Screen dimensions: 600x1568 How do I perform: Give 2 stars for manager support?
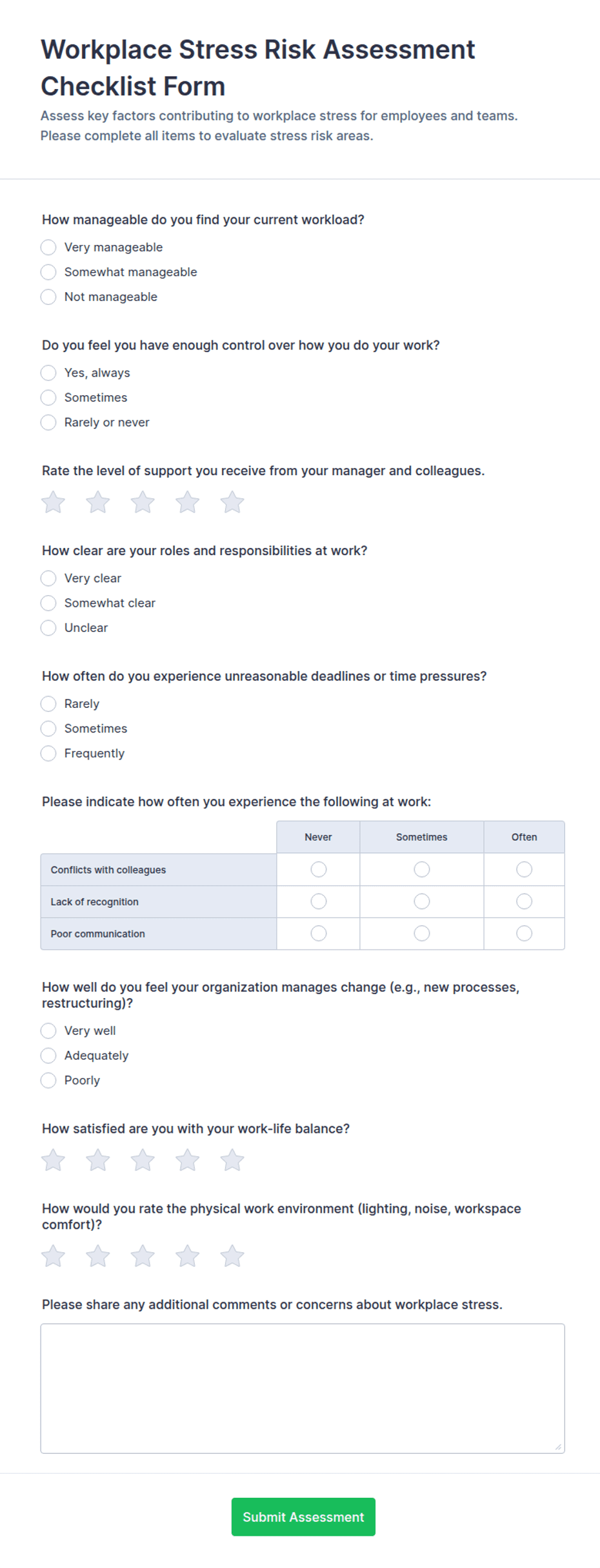pos(98,502)
